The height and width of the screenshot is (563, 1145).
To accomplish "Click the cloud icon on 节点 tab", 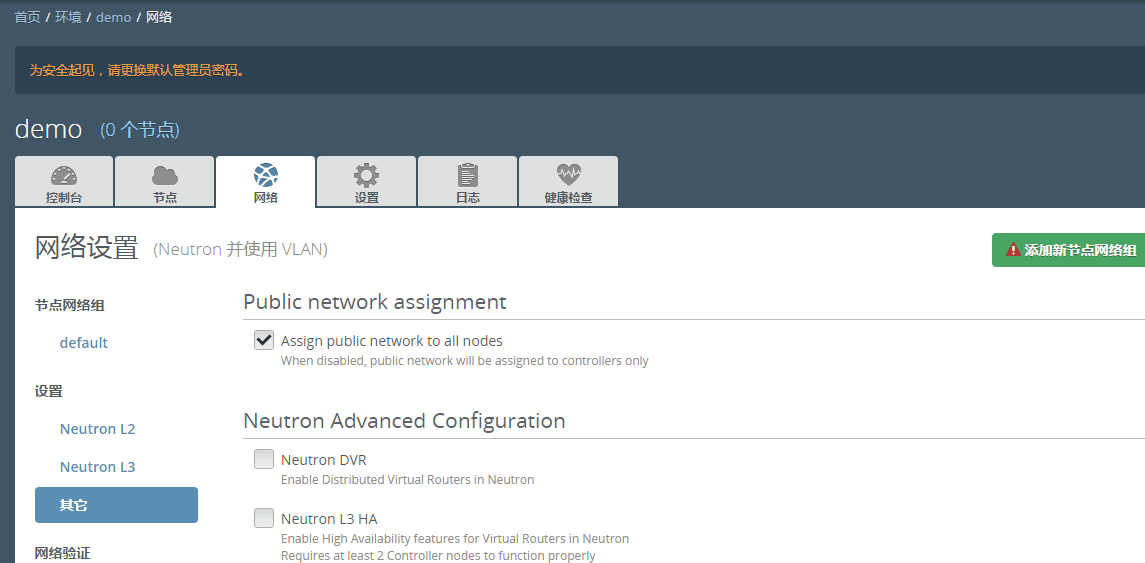I will pos(165,175).
